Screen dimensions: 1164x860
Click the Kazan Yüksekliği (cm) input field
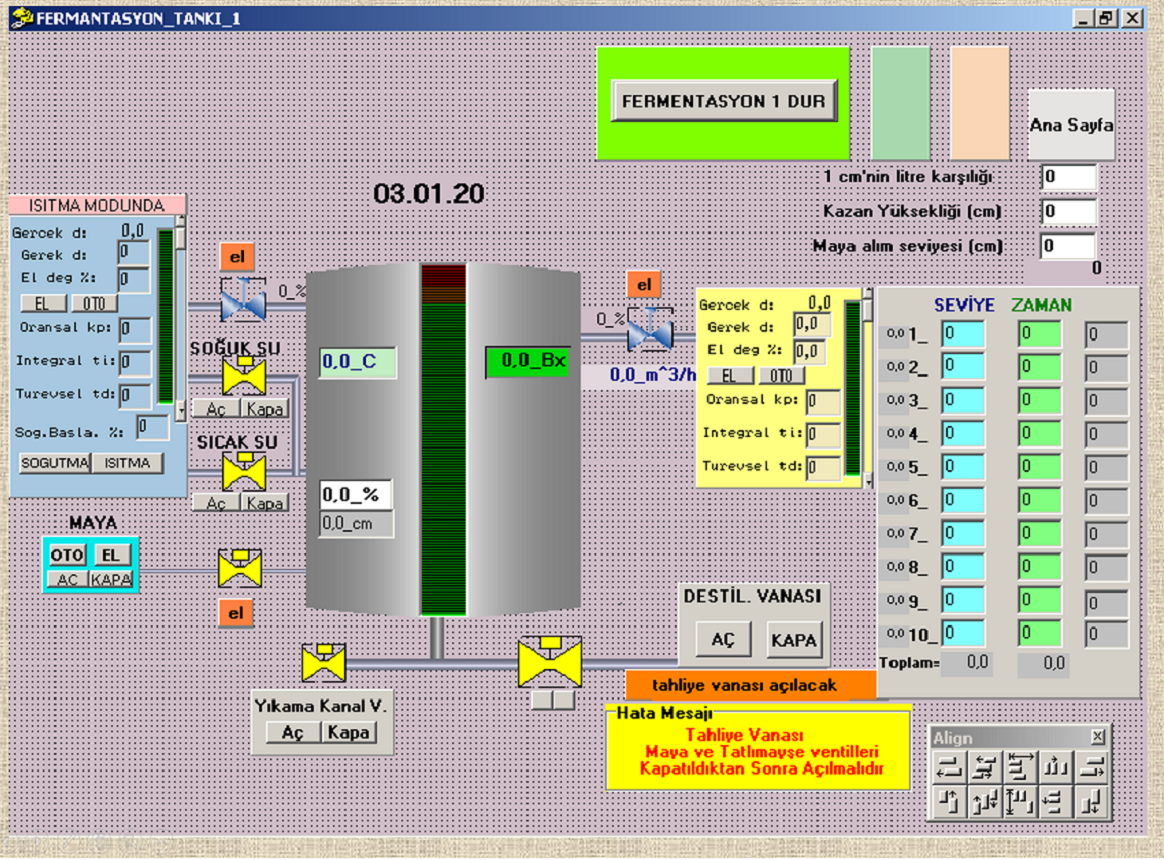point(1068,212)
